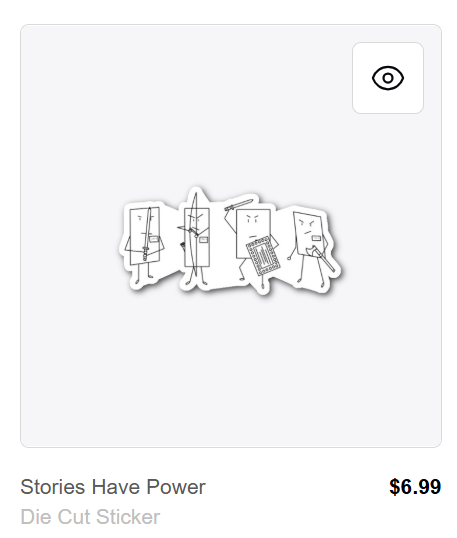The image size is (457, 538).
Task: Click the tilted character holding the axe
Action: (310, 247)
